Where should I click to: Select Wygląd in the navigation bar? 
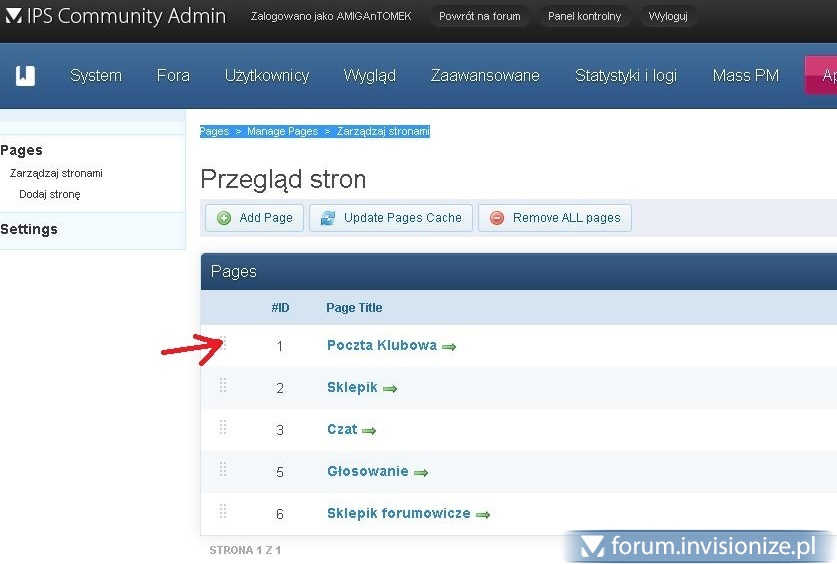point(370,76)
